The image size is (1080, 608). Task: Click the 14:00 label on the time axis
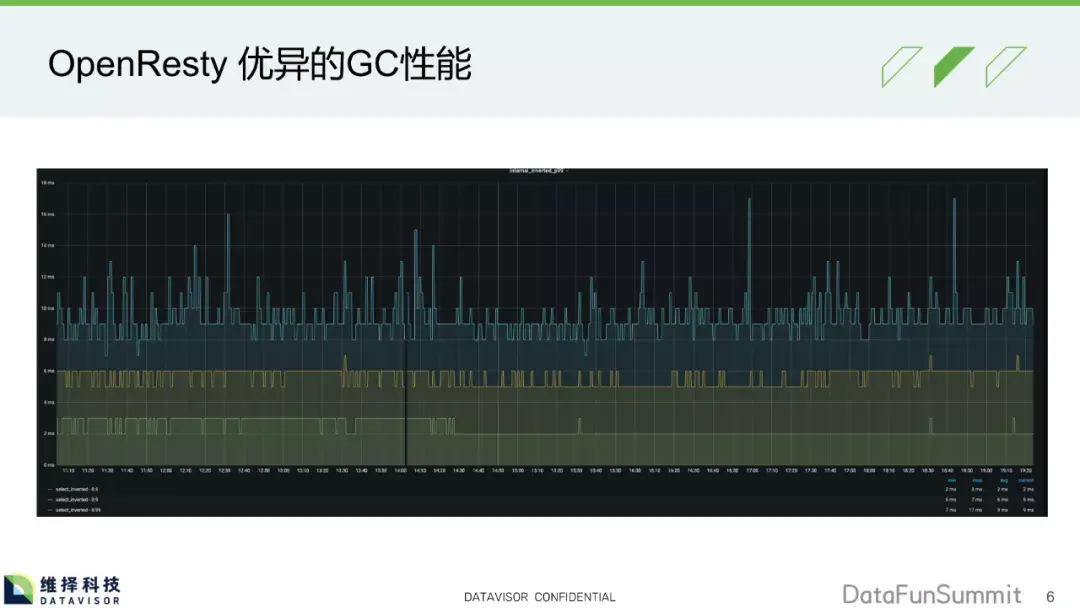[x=398, y=470]
